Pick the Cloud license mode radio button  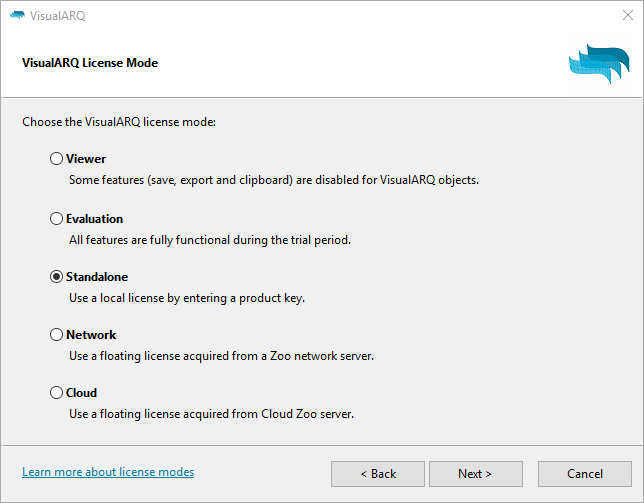click(56, 393)
